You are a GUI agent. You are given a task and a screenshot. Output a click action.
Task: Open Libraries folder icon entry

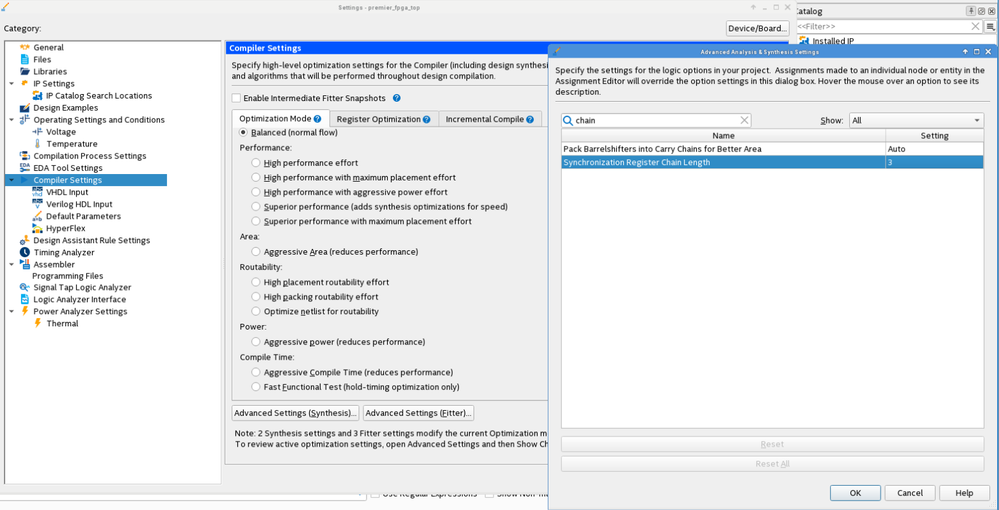point(25,71)
